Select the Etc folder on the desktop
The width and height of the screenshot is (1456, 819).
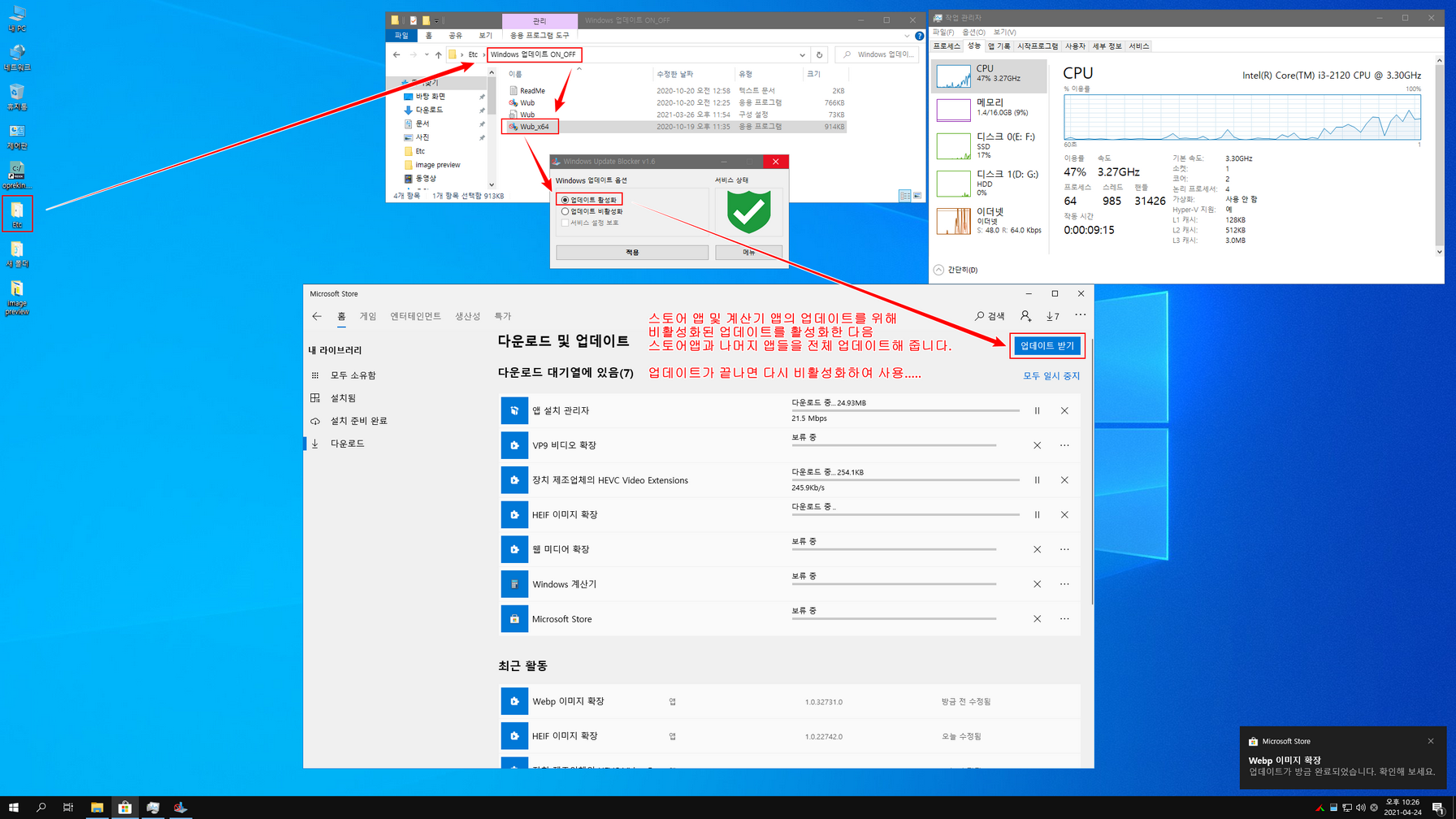click(x=17, y=214)
